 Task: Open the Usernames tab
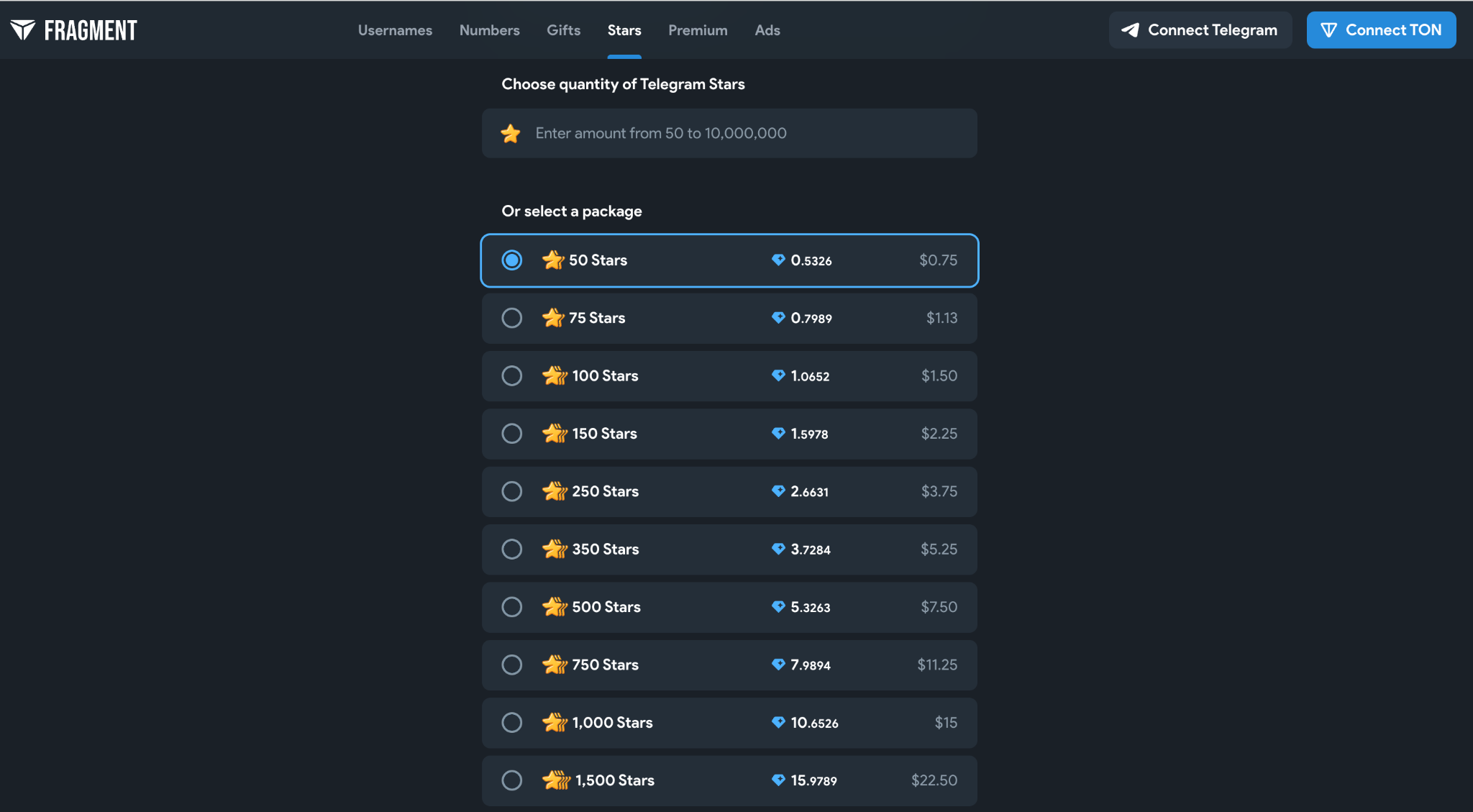pos(395,30)
